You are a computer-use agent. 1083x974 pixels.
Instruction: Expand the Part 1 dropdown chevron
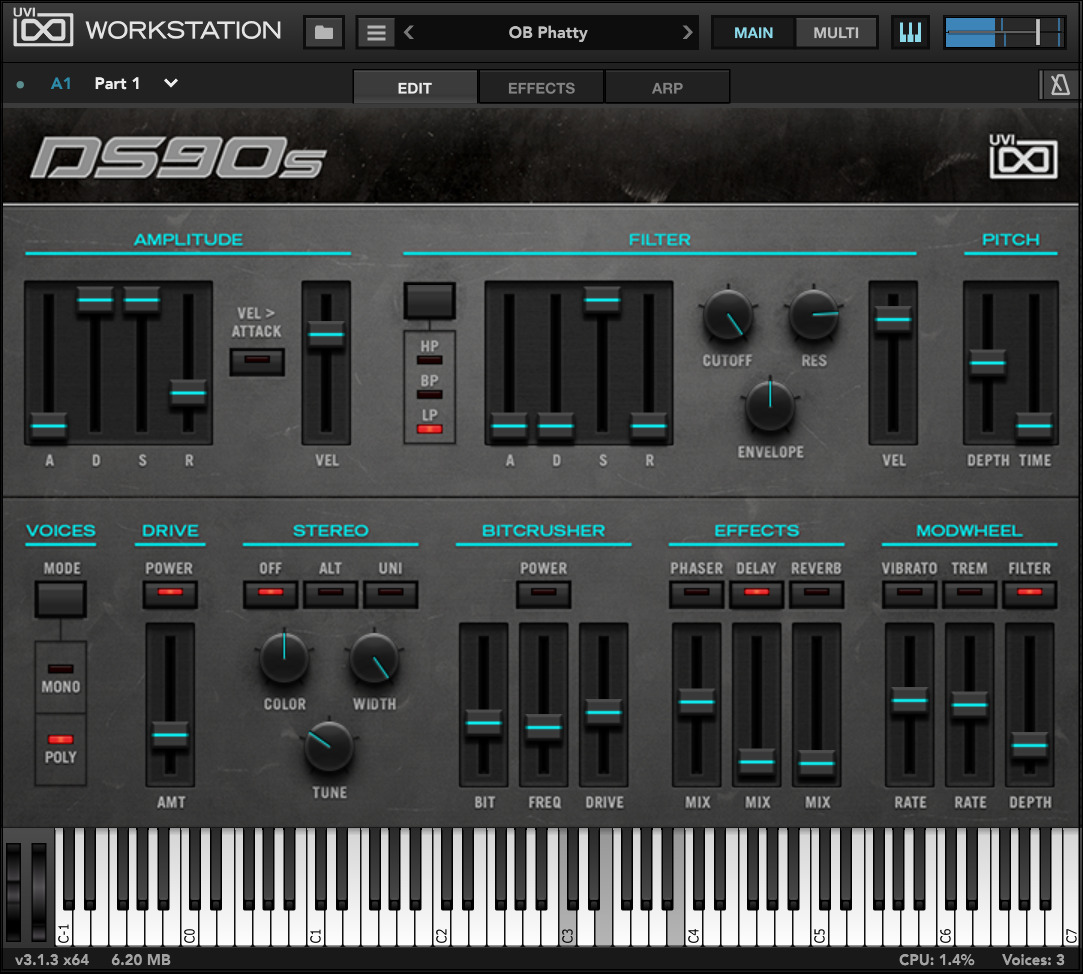(171, 84)
